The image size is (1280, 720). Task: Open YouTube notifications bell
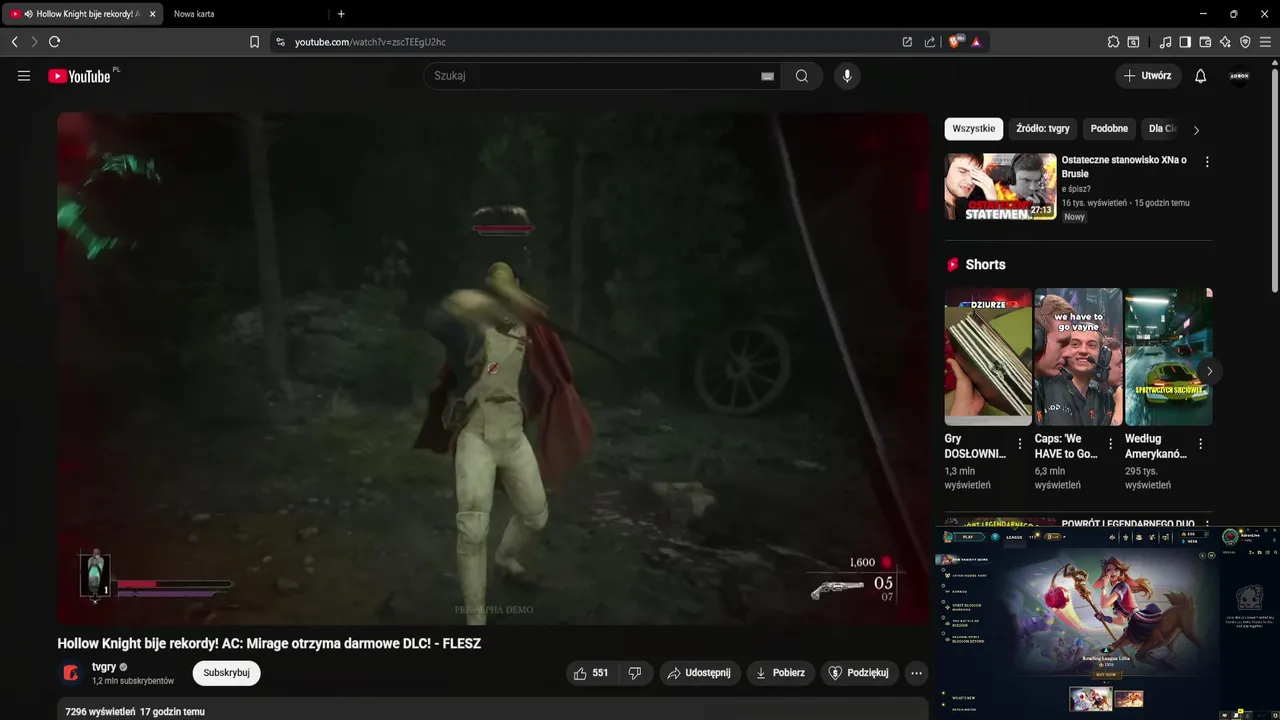(1201, 76)
